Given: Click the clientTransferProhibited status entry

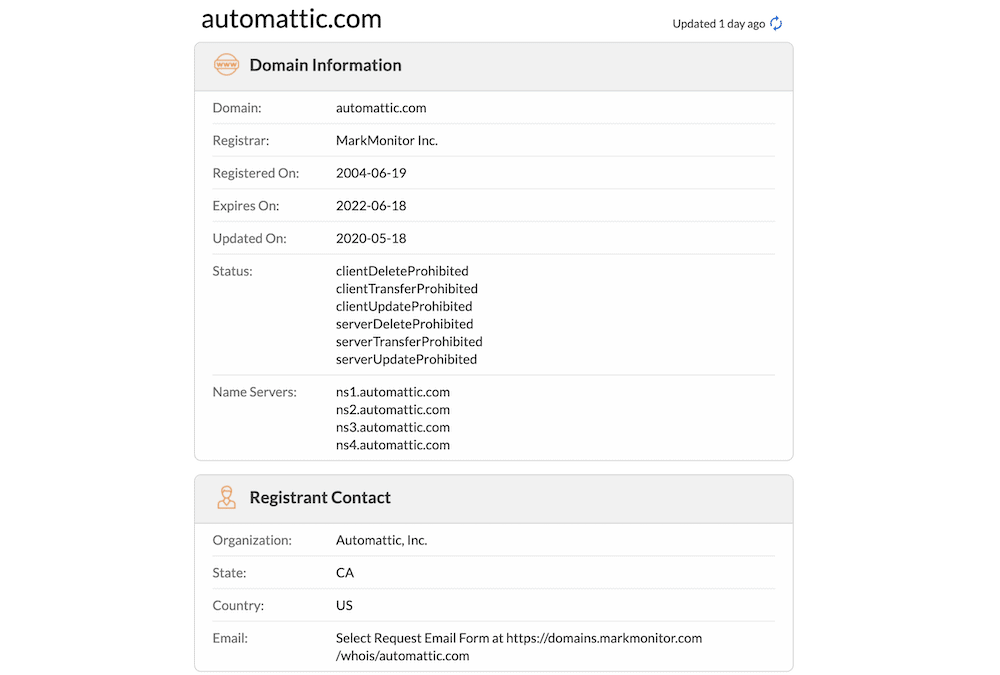Looking at the screenshot, I should click(406, 288).
